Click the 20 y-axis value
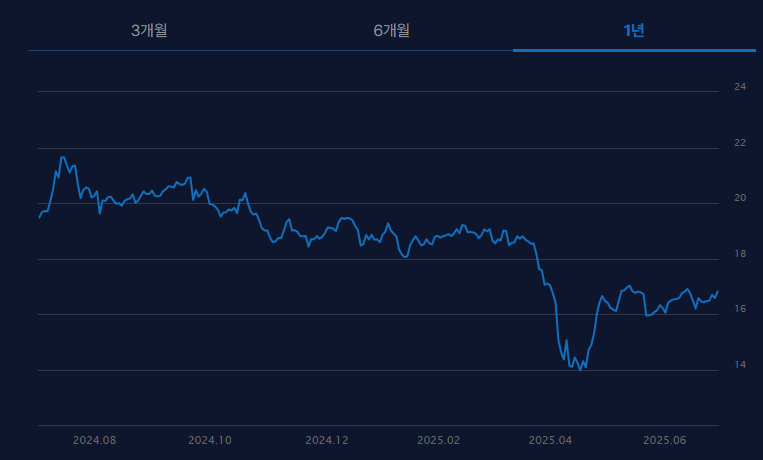Image resolution: width=763 pixels, height=460 pixels. click(740, 198)
